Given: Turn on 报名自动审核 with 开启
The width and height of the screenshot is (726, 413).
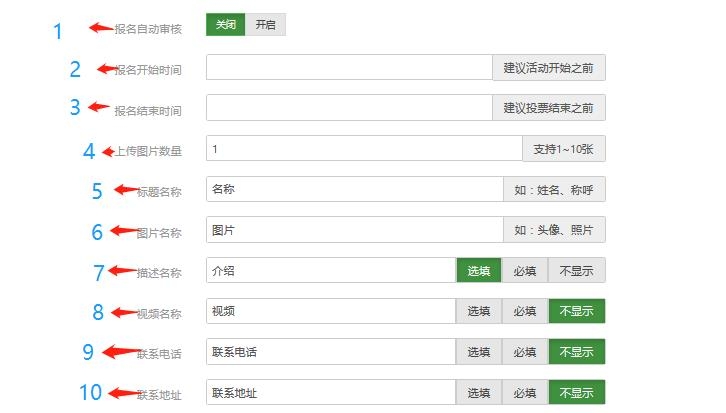Looking at the screenshot, I should (265, 25).
